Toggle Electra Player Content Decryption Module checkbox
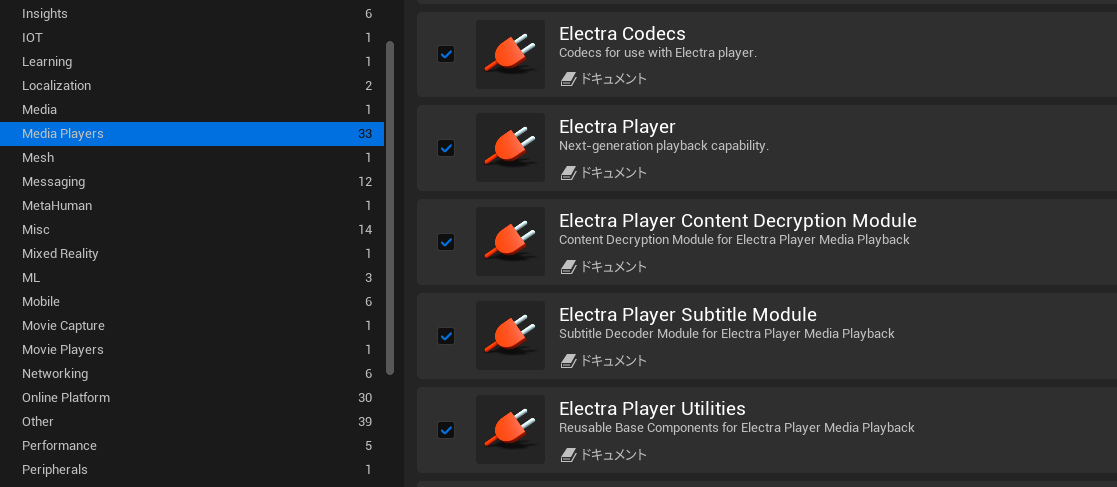This screenshot has height=487, width=1117. (446, 242)
